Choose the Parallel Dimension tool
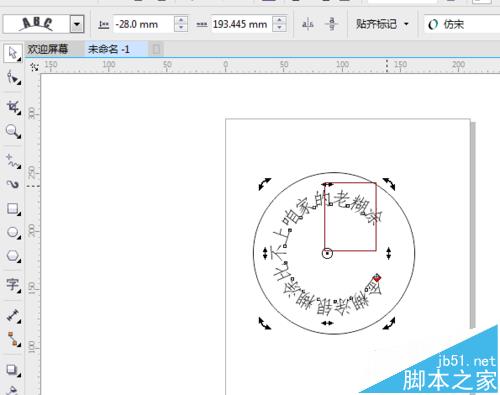The height and width of the screenshot is (395, 500). [13, 315]
